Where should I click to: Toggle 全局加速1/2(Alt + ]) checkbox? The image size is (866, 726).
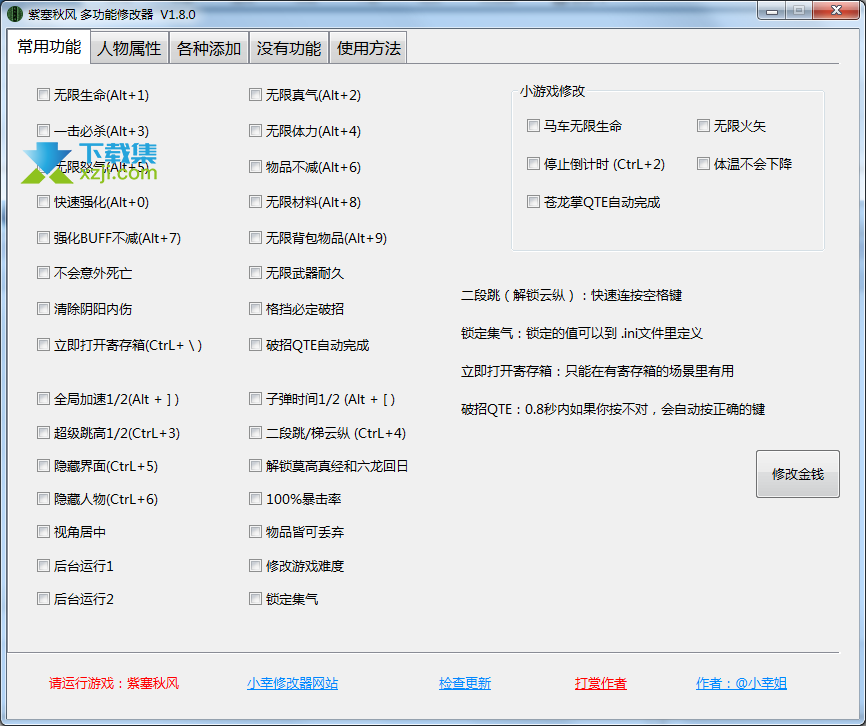(43, 399)
